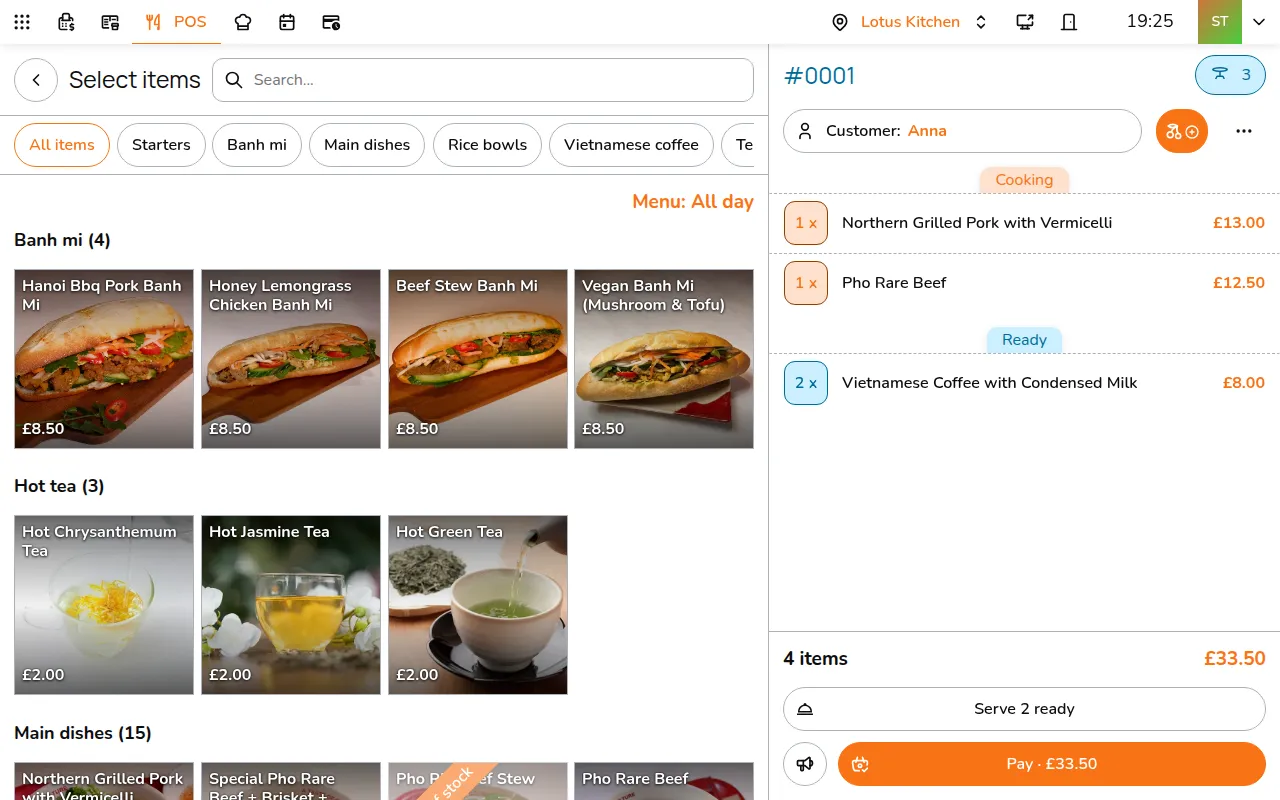The width and height of the screenshot is (1280, 800).
Task: Click the item search field
Action: (483, 80)
